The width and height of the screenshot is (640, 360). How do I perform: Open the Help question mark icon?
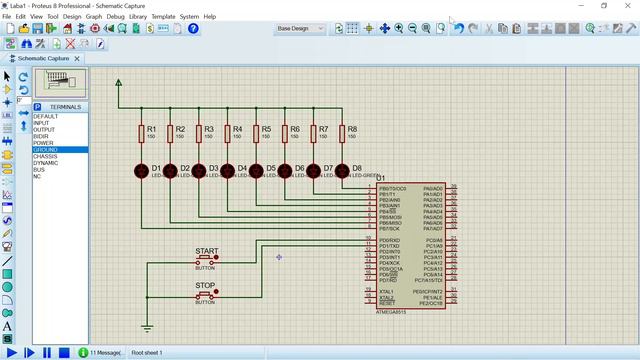(193, 29)
